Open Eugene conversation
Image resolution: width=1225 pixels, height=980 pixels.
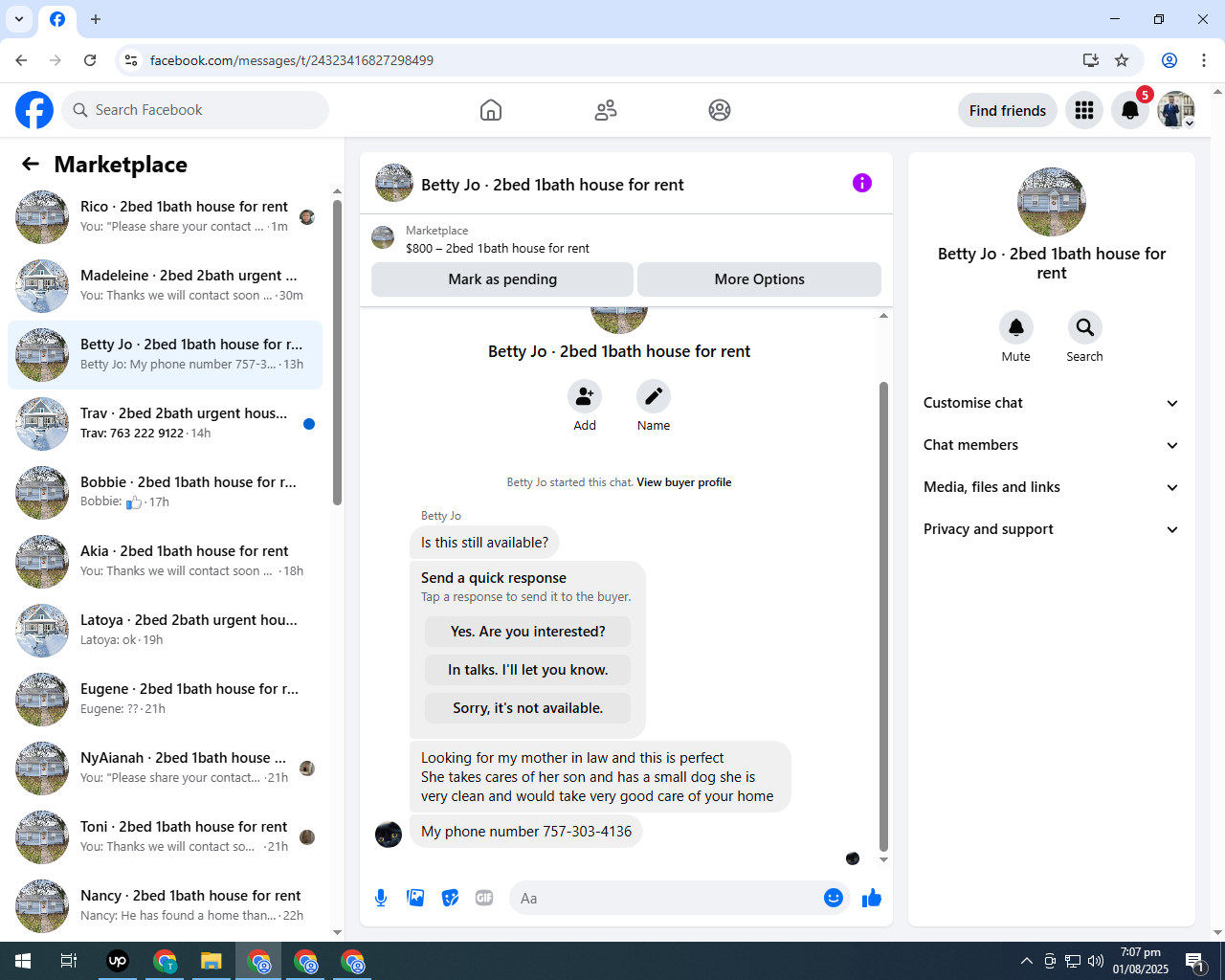[x=166, y=700]
